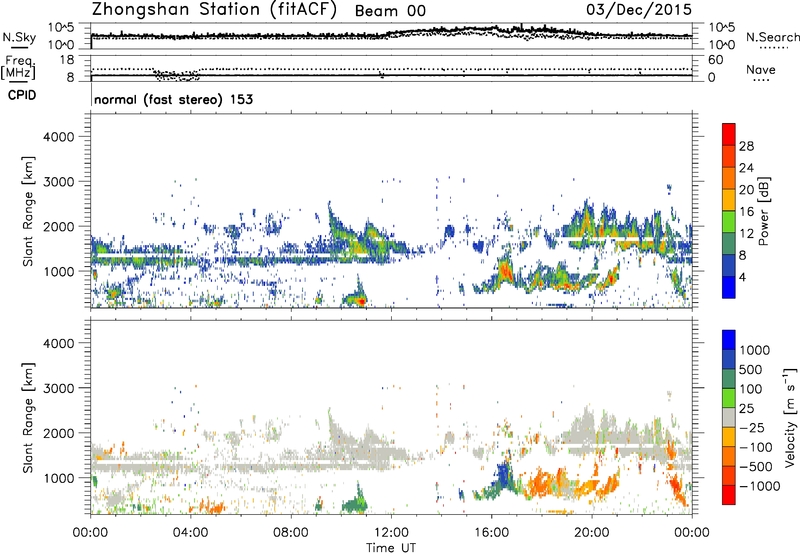800x554 pixels.
Task: Click the "2000" range tick on velocity panel
Action: (58, 433)
